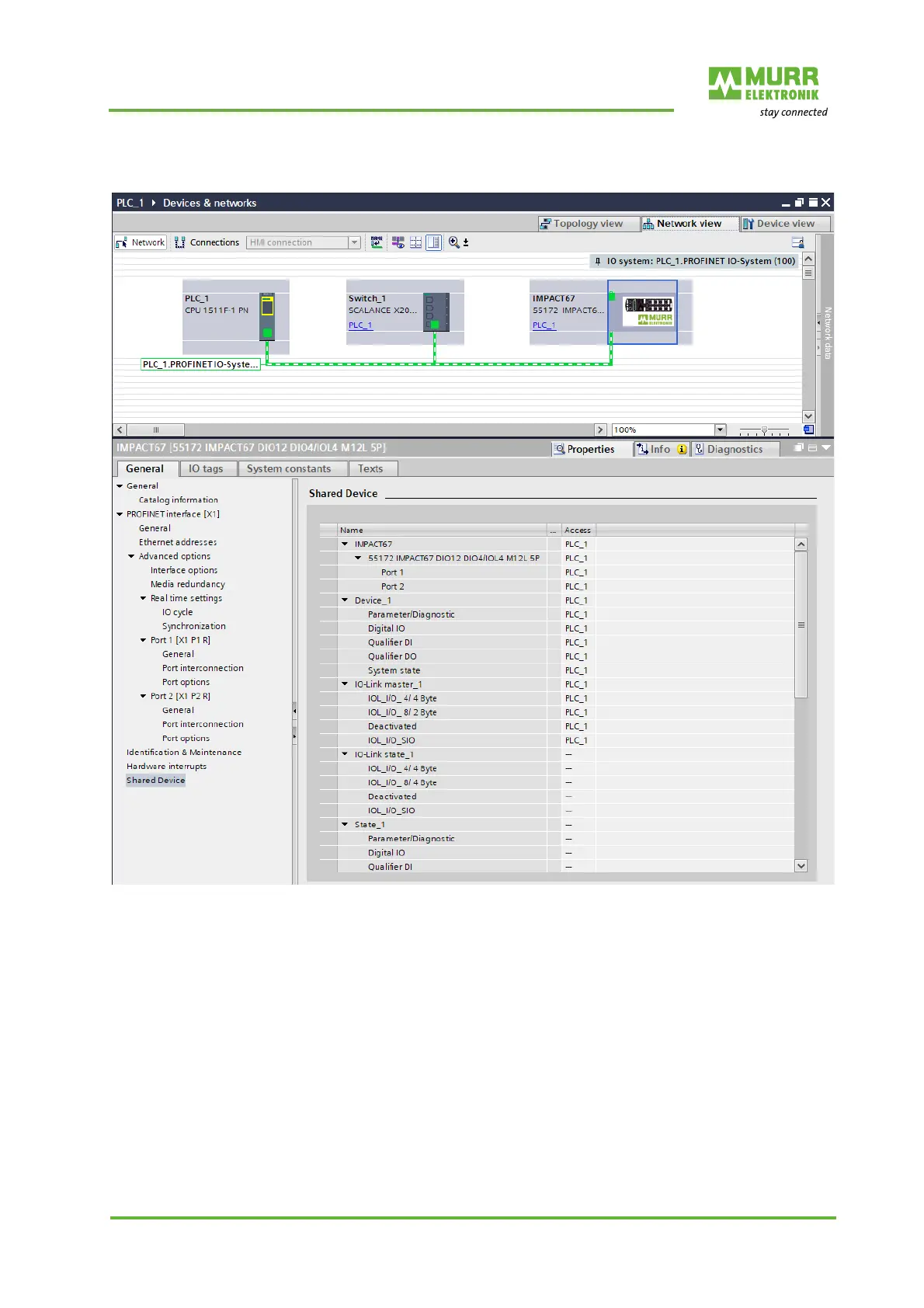Collapse IO-Link state_1 table row

pos(345,753)
